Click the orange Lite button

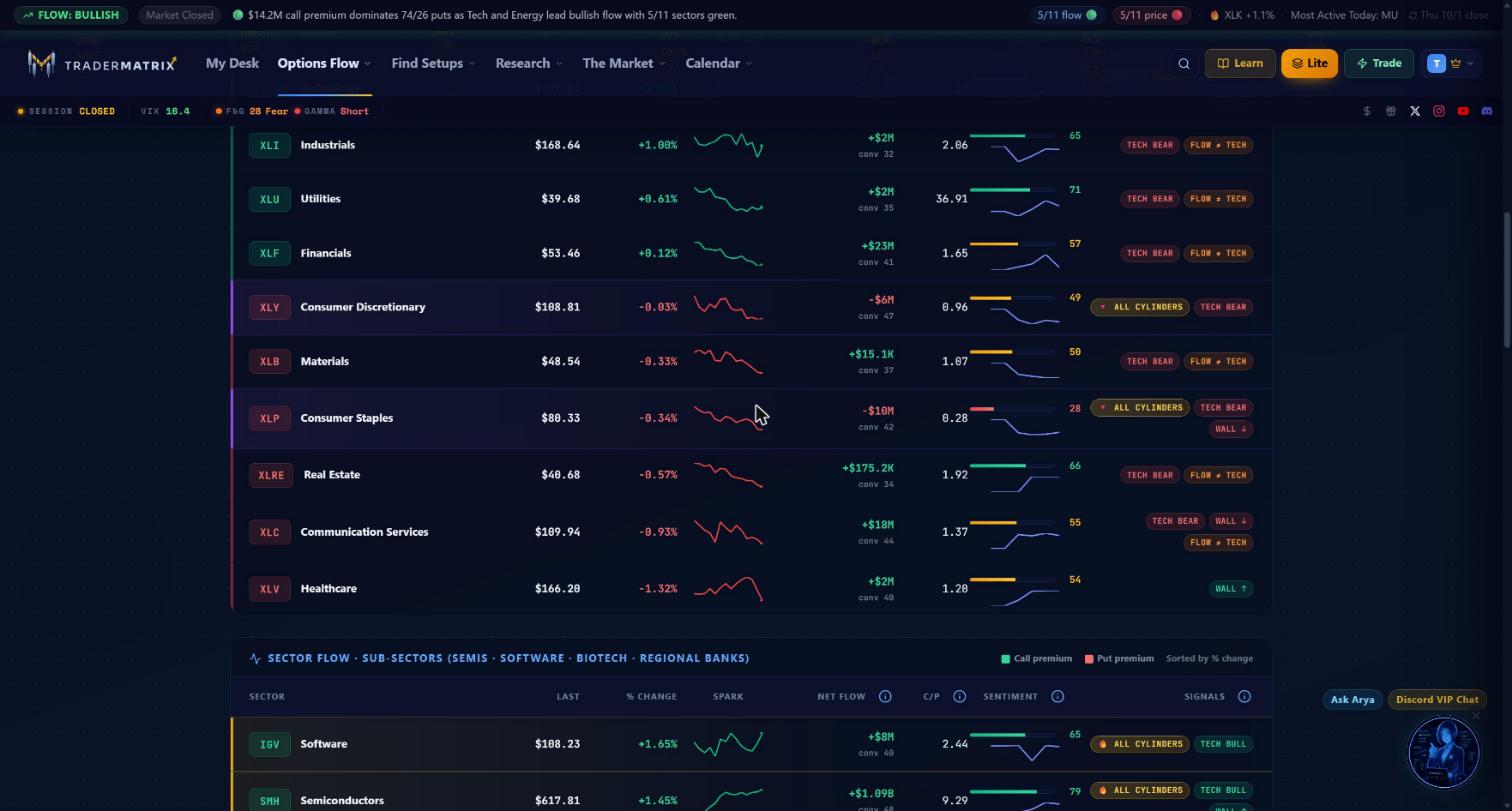pyautogui.click(x=1309, y=64)
